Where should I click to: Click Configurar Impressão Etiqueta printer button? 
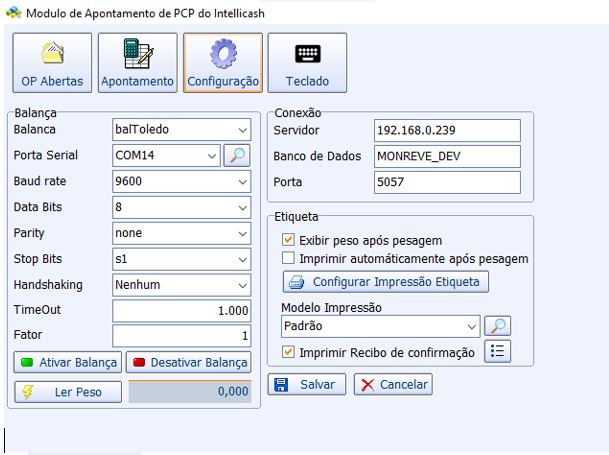[384, 282]
